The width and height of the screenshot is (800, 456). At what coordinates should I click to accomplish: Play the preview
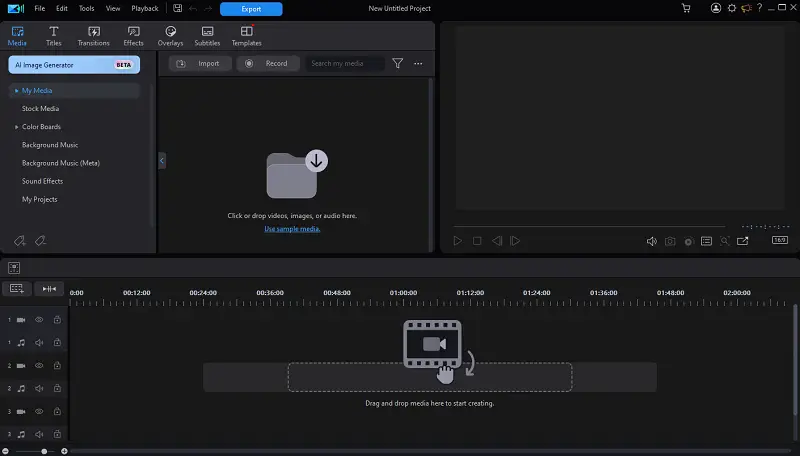458,241
